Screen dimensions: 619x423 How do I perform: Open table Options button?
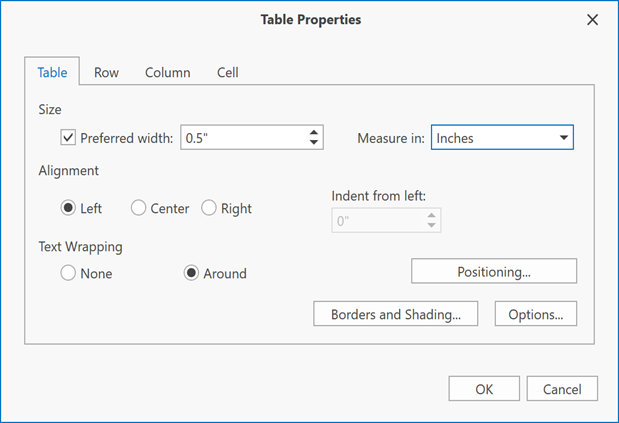(x=536, y=314)
